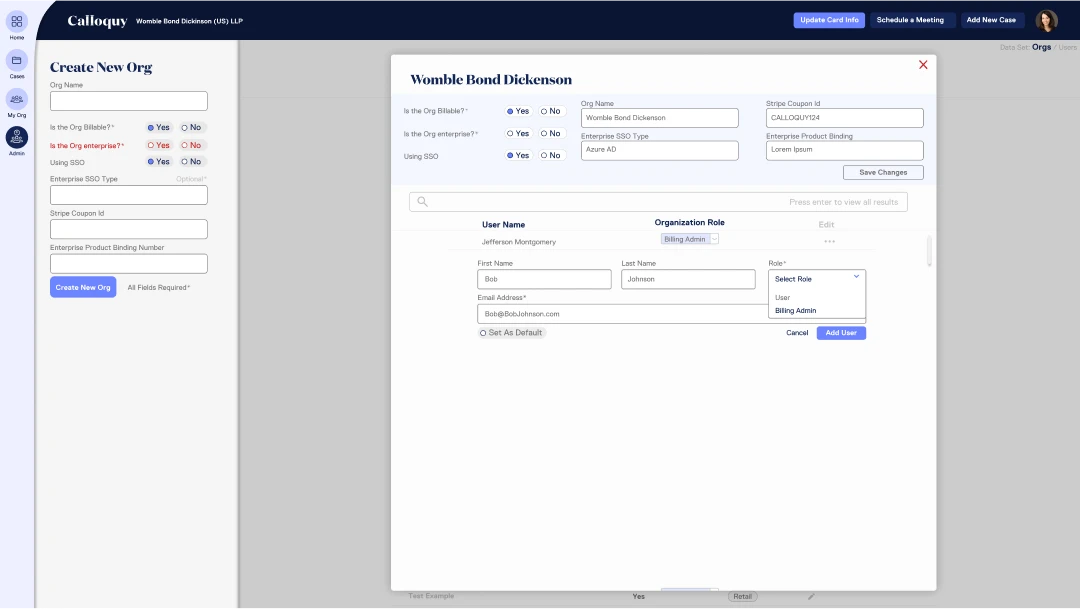1080x609 pixels.
Task: Focus sidebar Enterprise SSO Type field
Action: 129,195
